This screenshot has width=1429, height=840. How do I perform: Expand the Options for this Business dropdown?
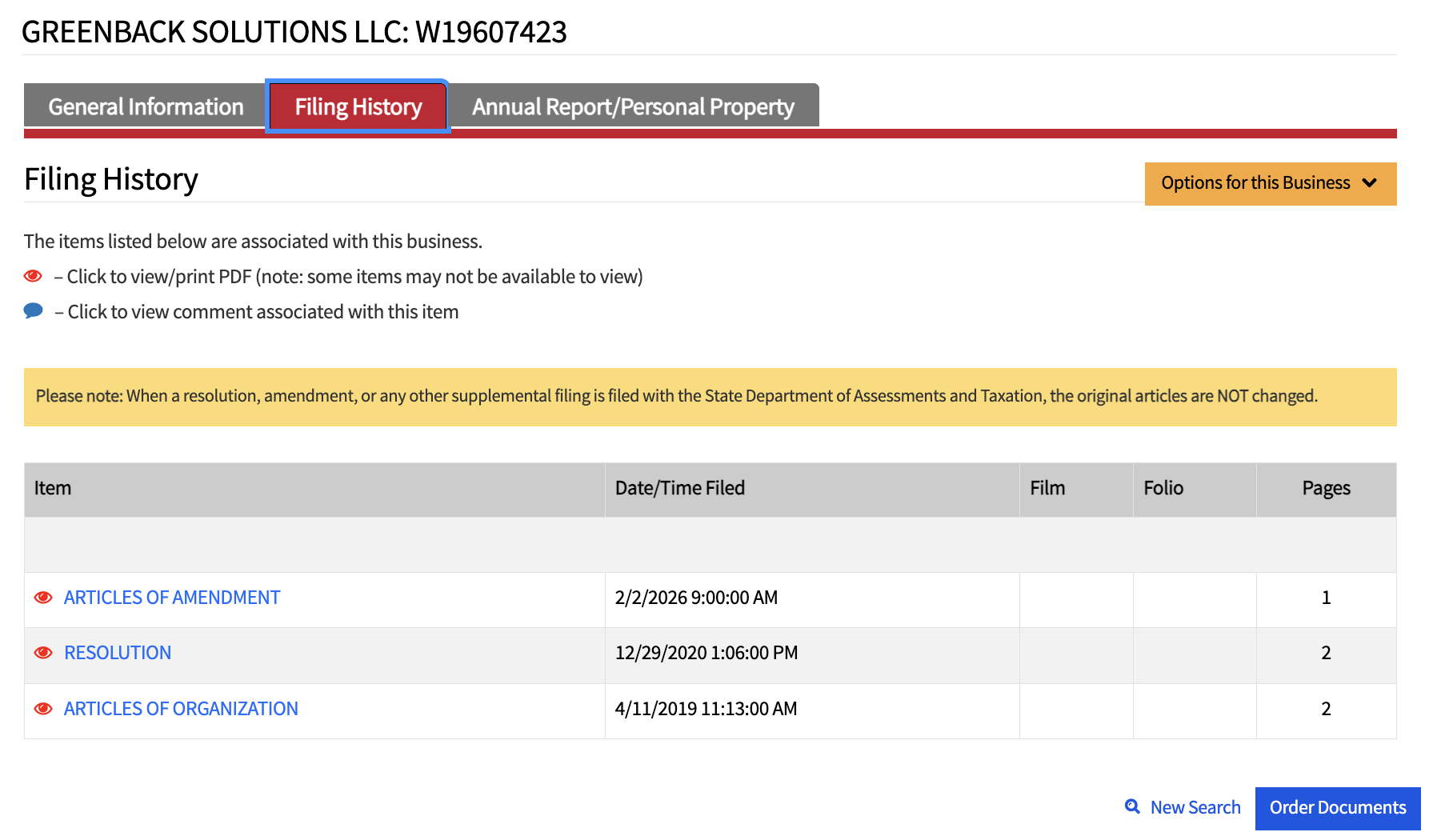(x=1271, y=183)
